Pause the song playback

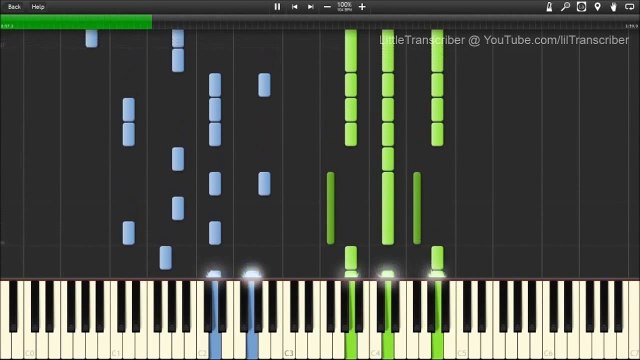click(277, 7)
